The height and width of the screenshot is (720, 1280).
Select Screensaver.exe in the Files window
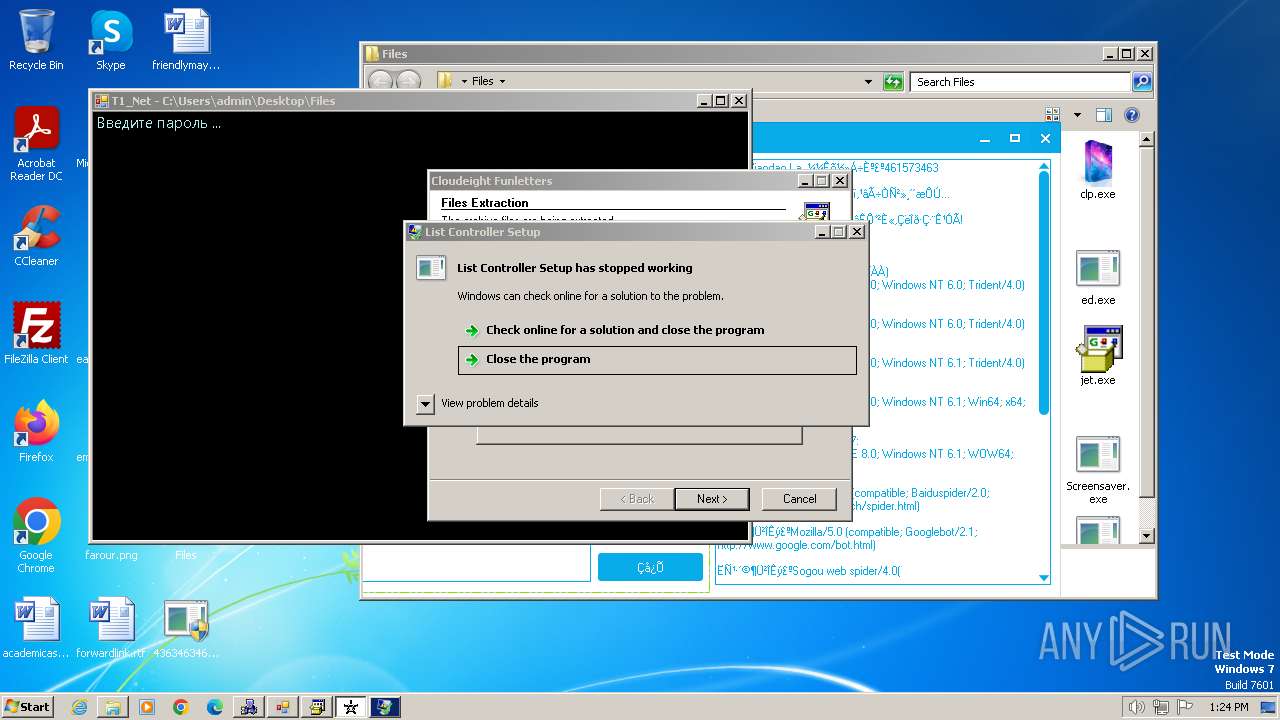1098,470
